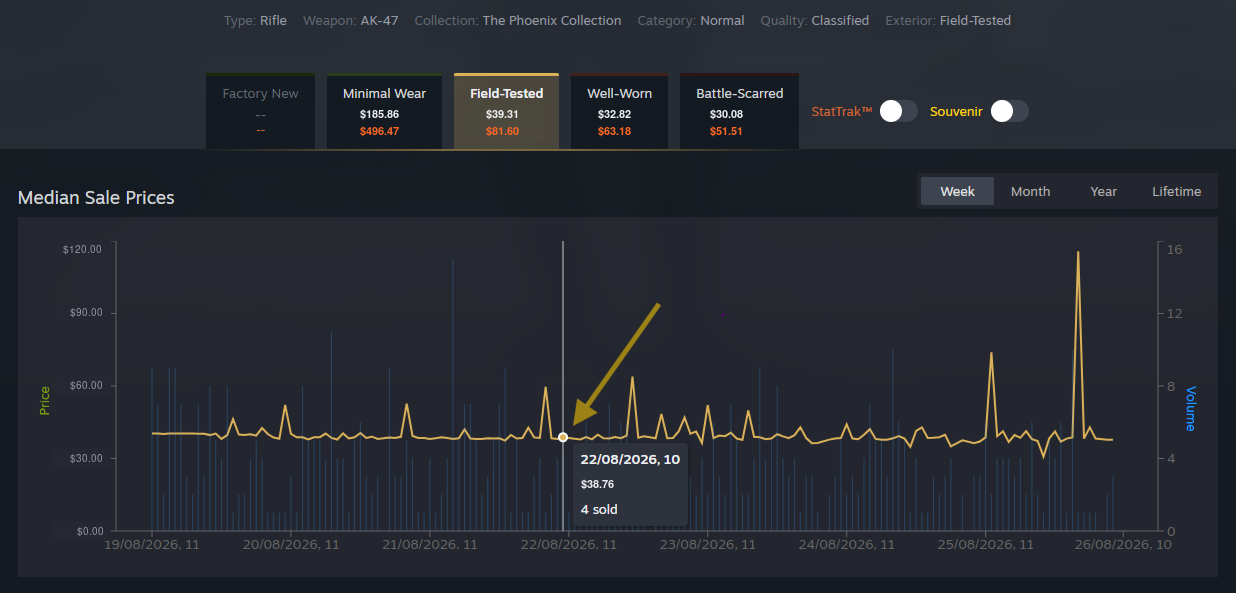Select the Minimal Wear exterior tab
This screenshot has height=593, width=1236.
coord(384,111)
